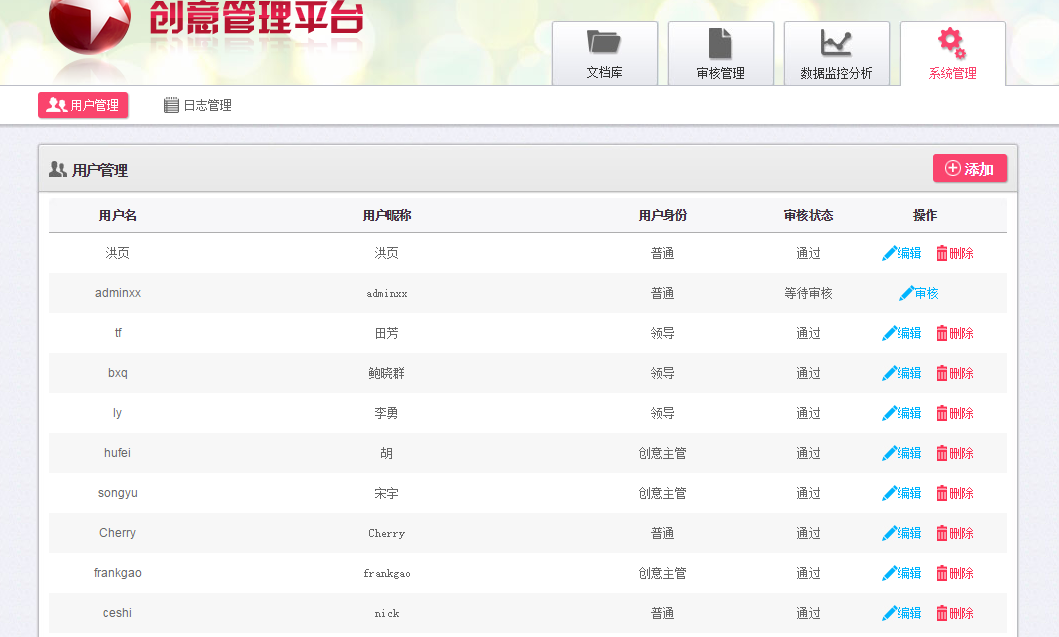Delete the user Cherry
The width and height of the screenshot is (1059, 637).
coord(955,533)
